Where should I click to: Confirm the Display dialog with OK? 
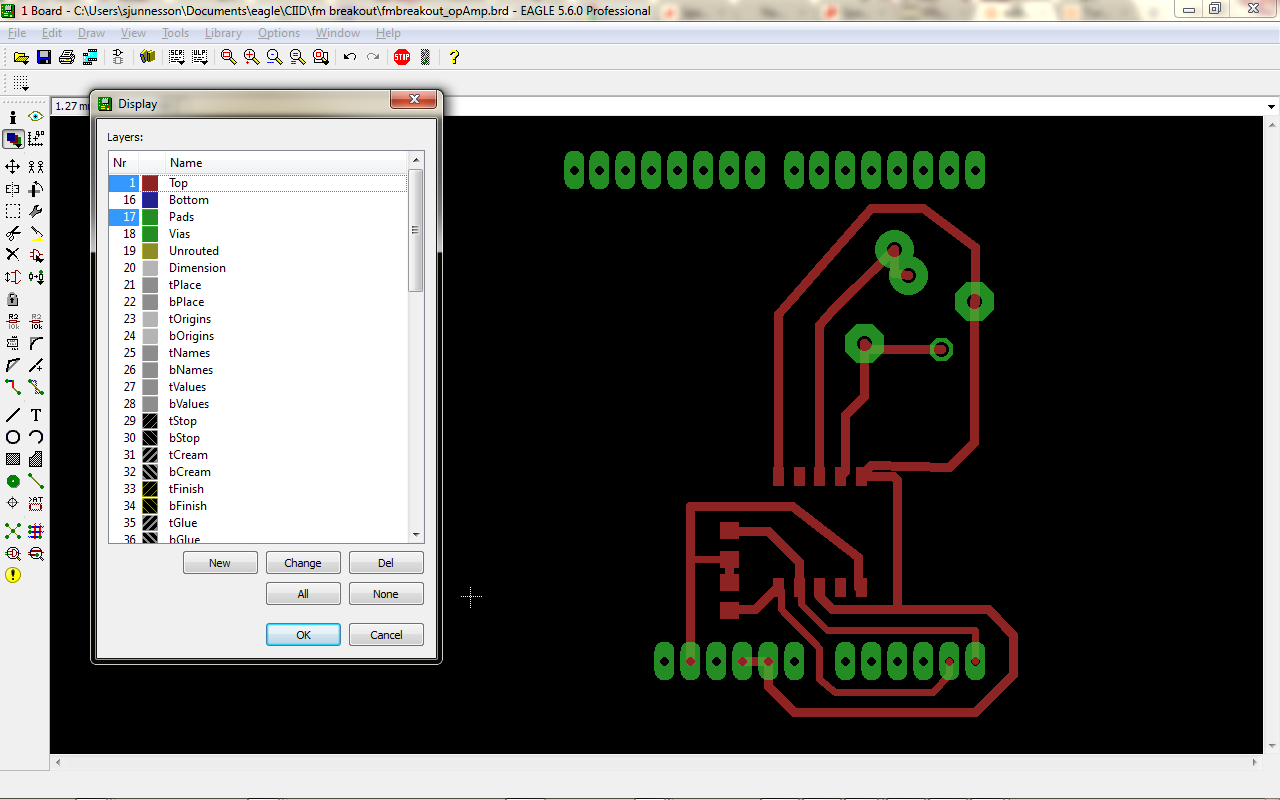303,635
